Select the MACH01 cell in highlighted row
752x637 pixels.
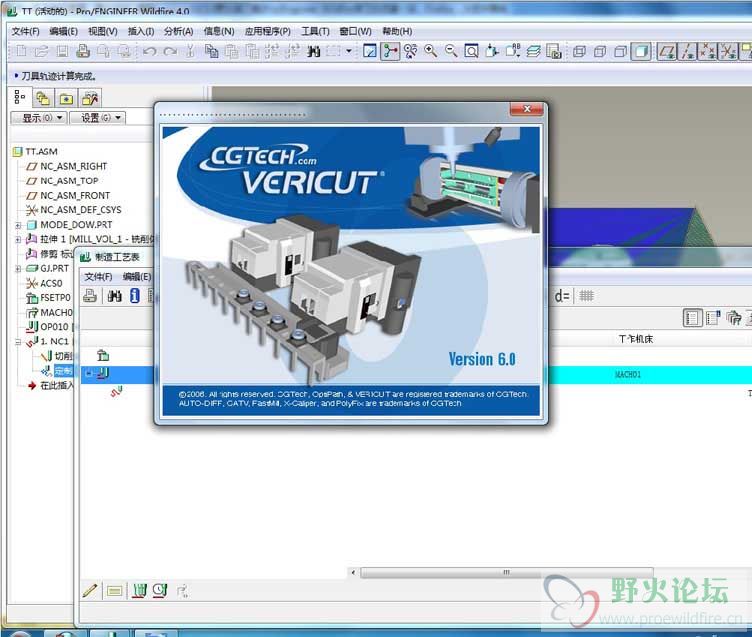(628, 375)
